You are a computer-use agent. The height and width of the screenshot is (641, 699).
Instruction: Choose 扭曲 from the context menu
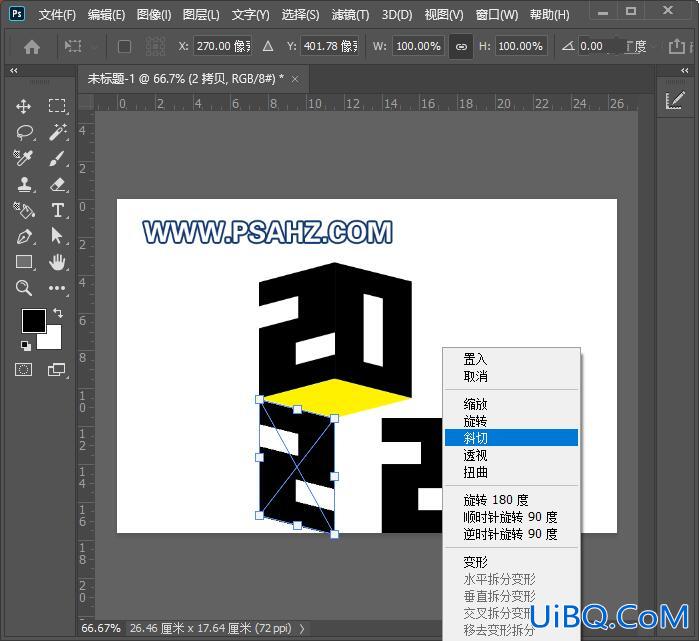click(x=511, y=472)
